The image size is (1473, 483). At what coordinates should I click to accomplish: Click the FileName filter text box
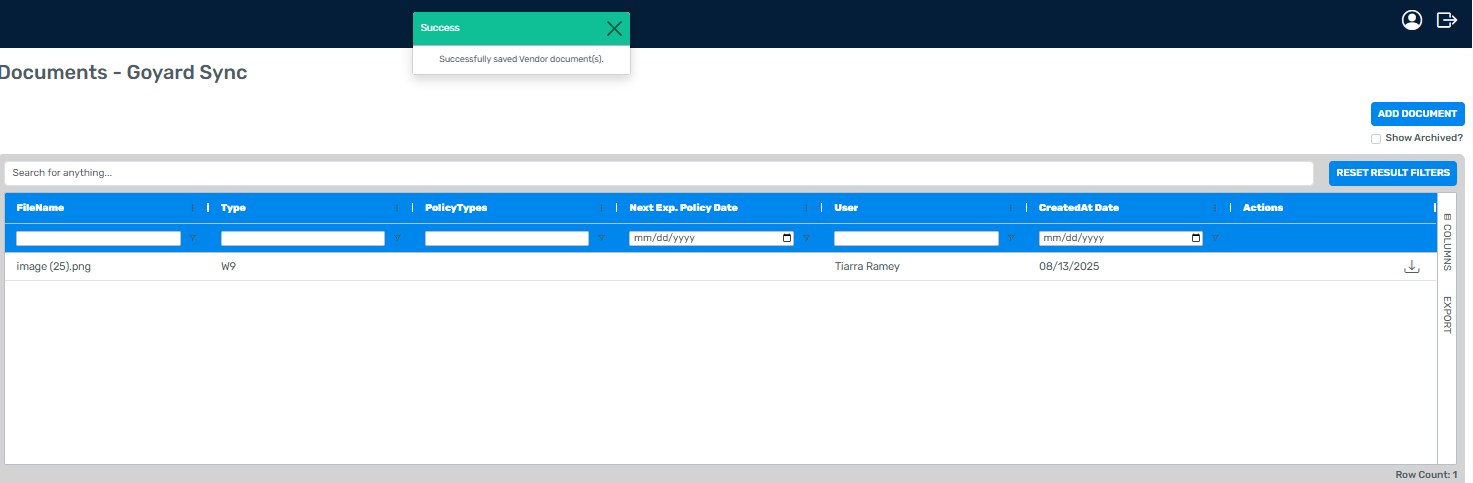(x=98, y=239)
